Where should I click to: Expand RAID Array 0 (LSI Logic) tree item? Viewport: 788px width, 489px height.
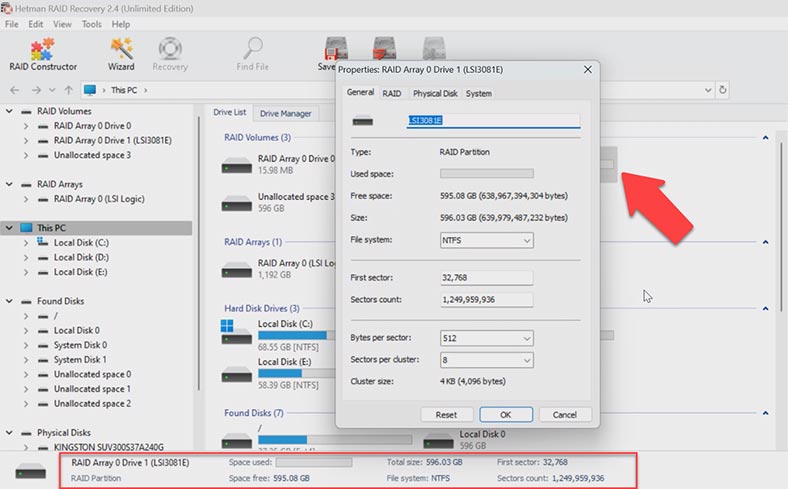(26, 199)
